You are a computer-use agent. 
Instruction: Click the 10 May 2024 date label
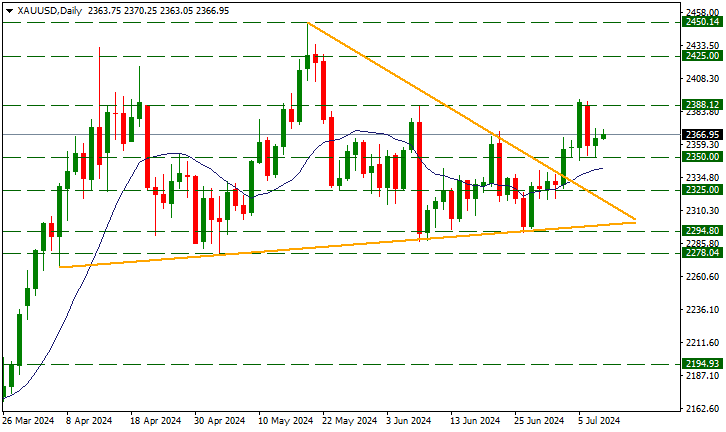coord(286,421)
